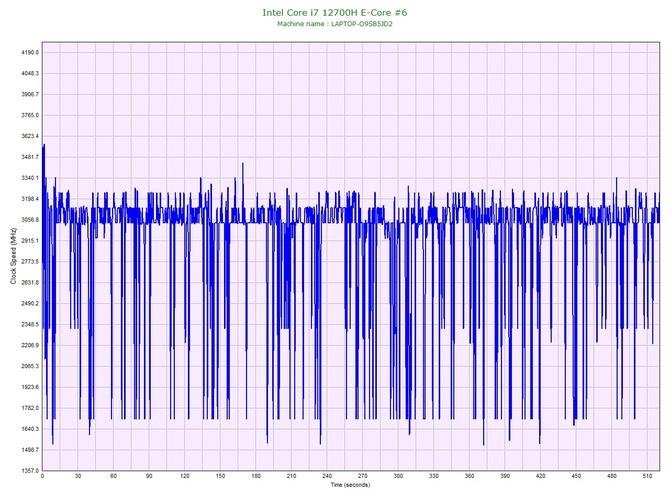Select the Machine name LAPTOP-O9SB5JD2 subtitle
Viewport: 670px width, 502px height.
point(335,24)
